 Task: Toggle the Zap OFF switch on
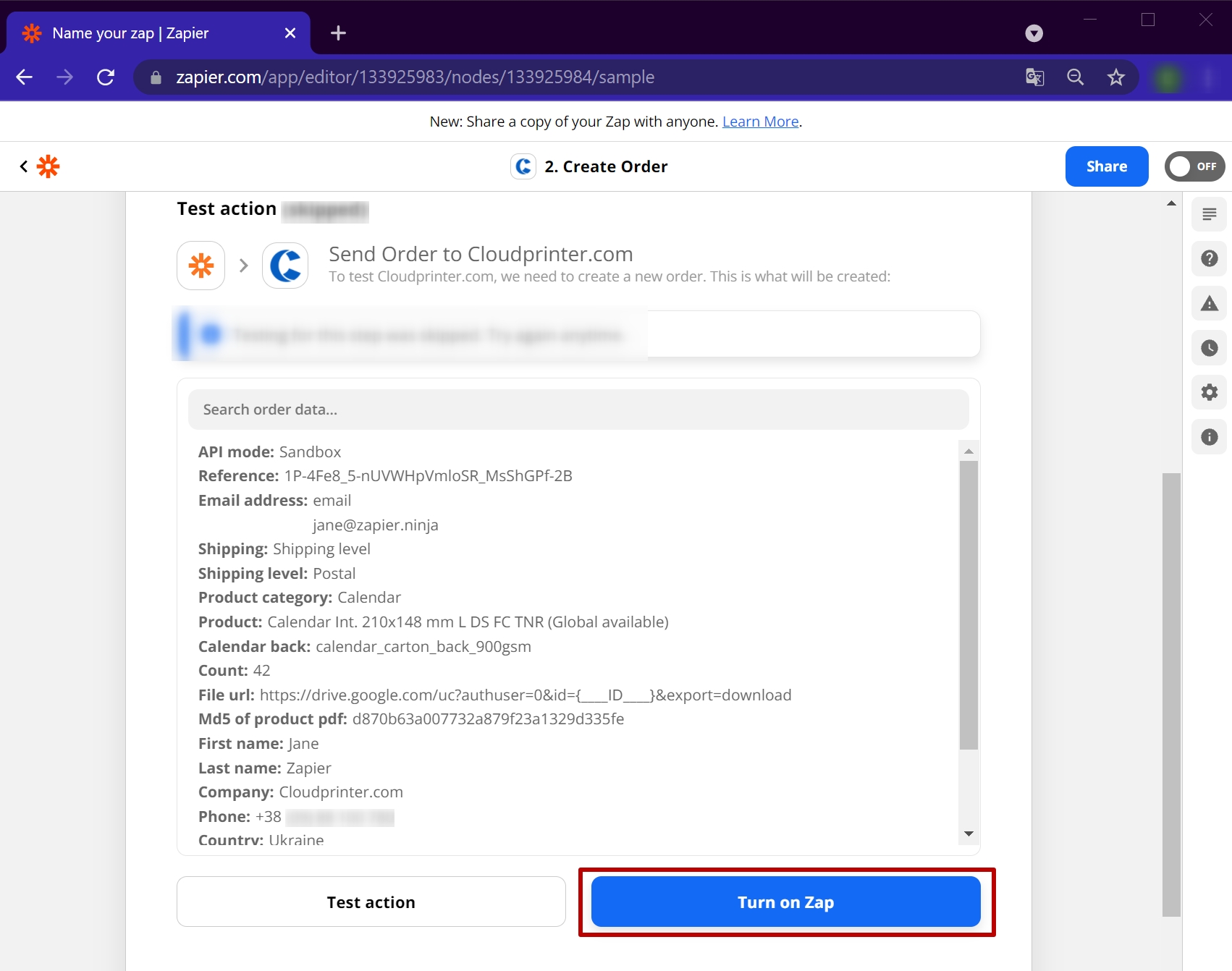coord(1194,166)
